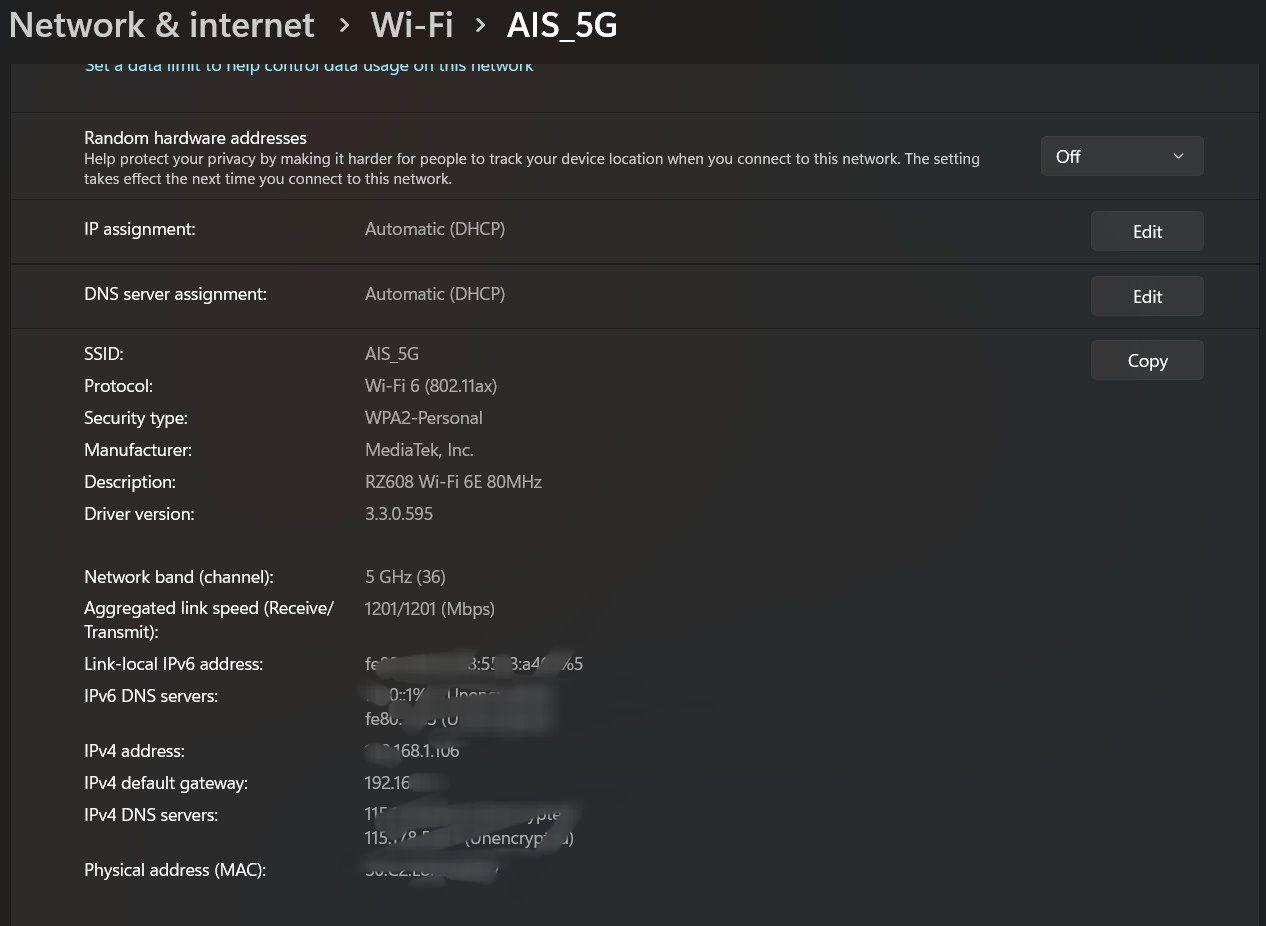Click the MediaTek, Inc. manufacturer value
1266x926 pixels.
coord(419,450)
